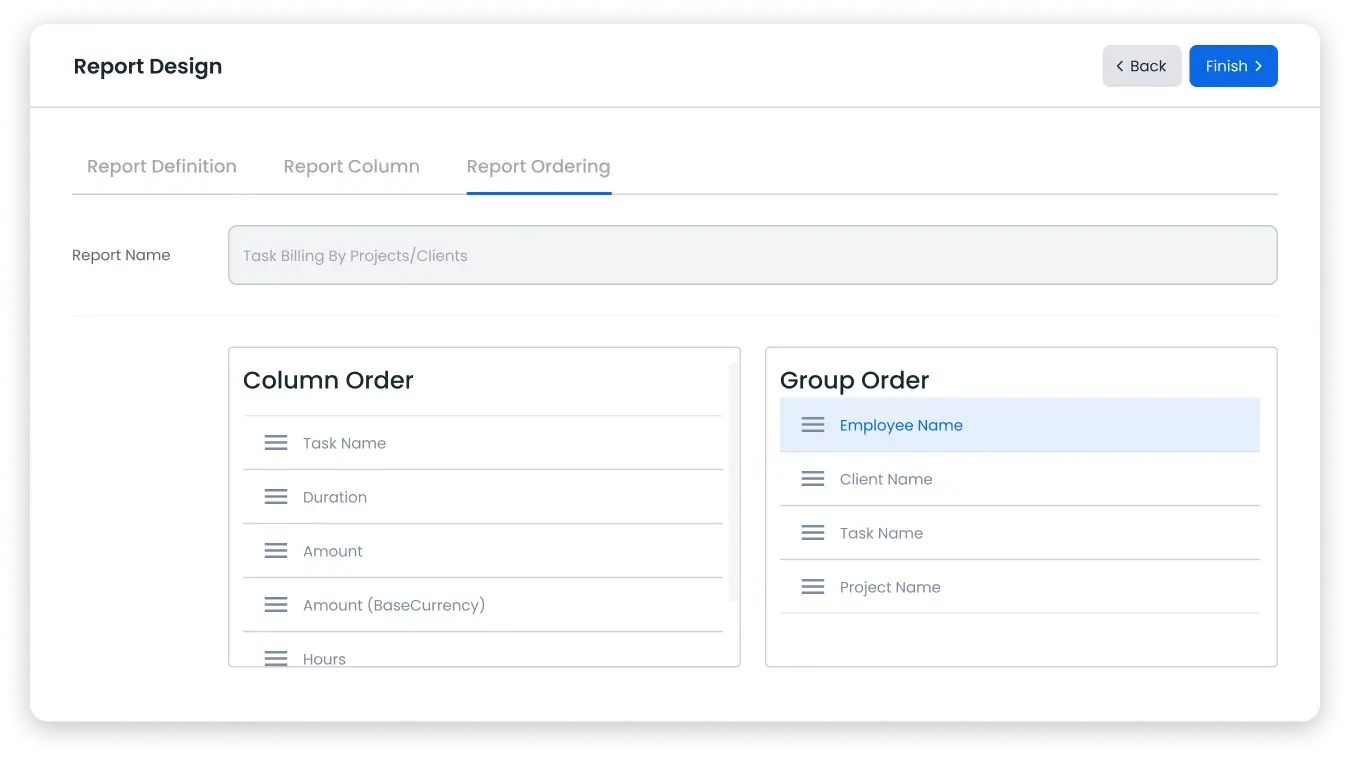Screen dimensions: 1350x758
Task: Select Task Name text in Group Order
Action: click(881, 533)
